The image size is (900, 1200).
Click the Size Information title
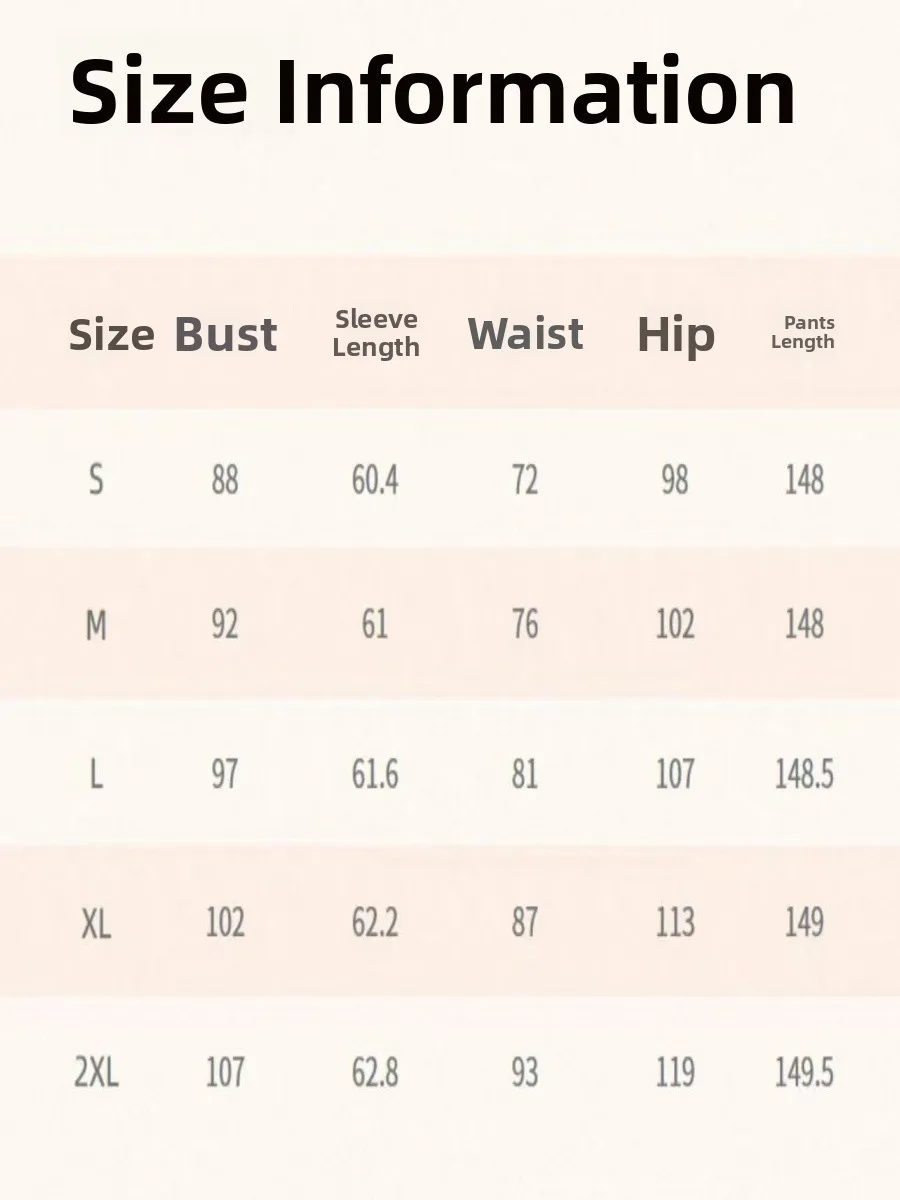432,92
